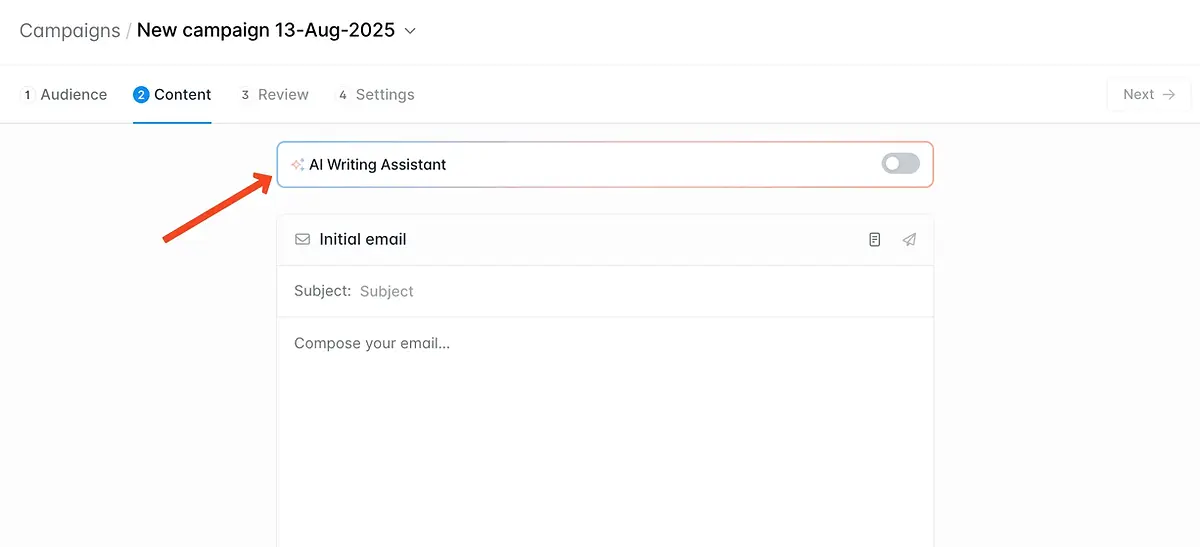Switch to the Audience tab

[73, 95]
